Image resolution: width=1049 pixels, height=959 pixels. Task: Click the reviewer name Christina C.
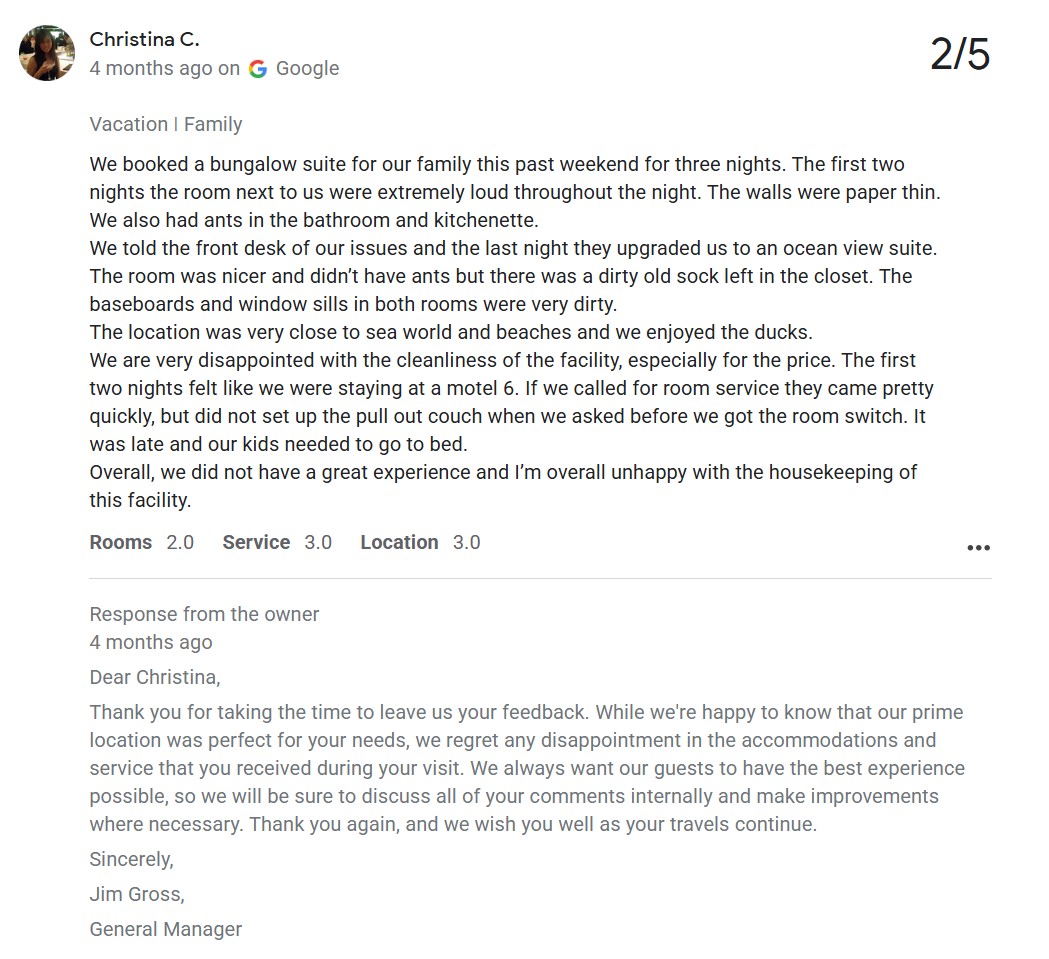(145, 39)
